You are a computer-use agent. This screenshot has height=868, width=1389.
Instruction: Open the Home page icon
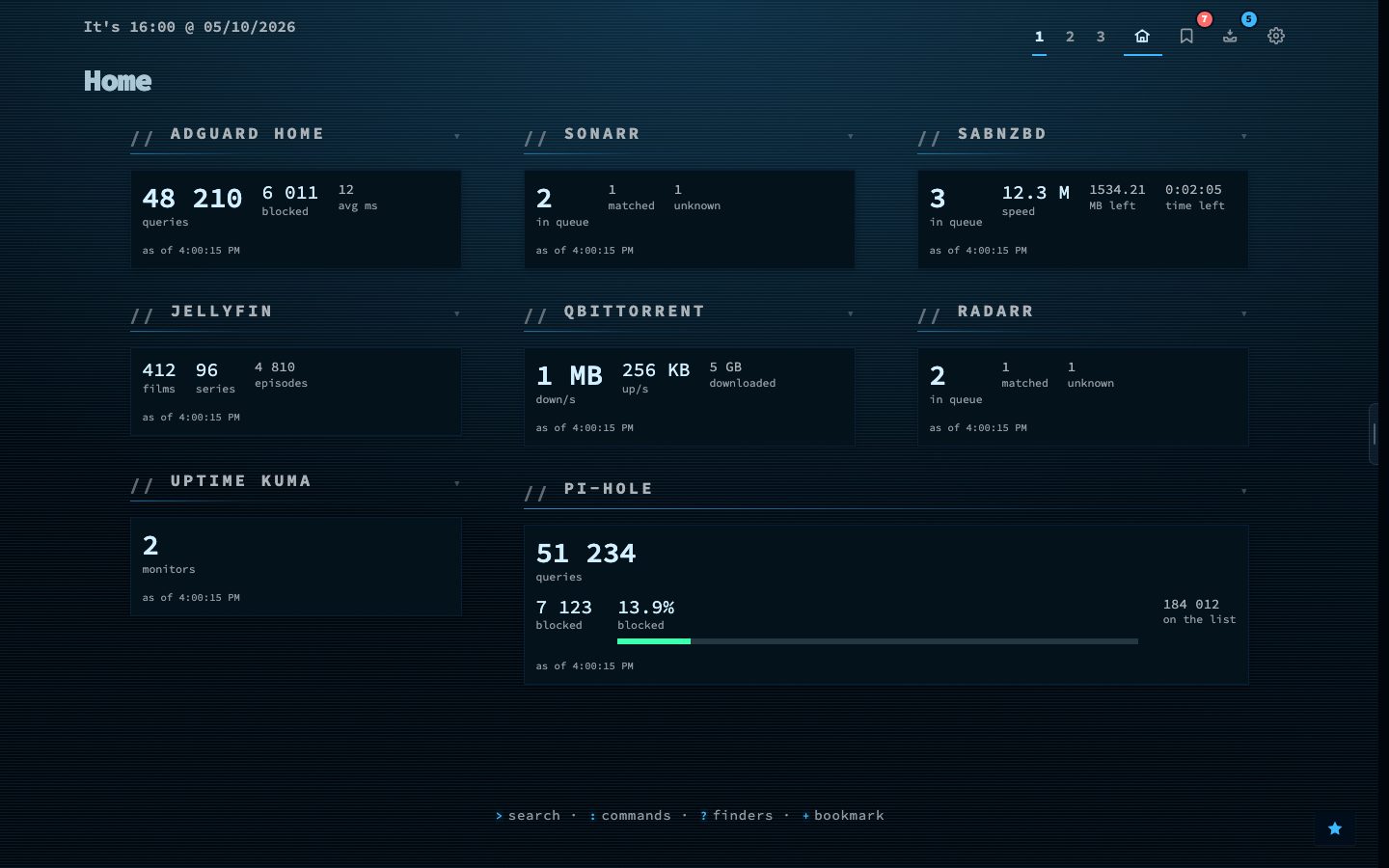click(x=1142, y=36)
